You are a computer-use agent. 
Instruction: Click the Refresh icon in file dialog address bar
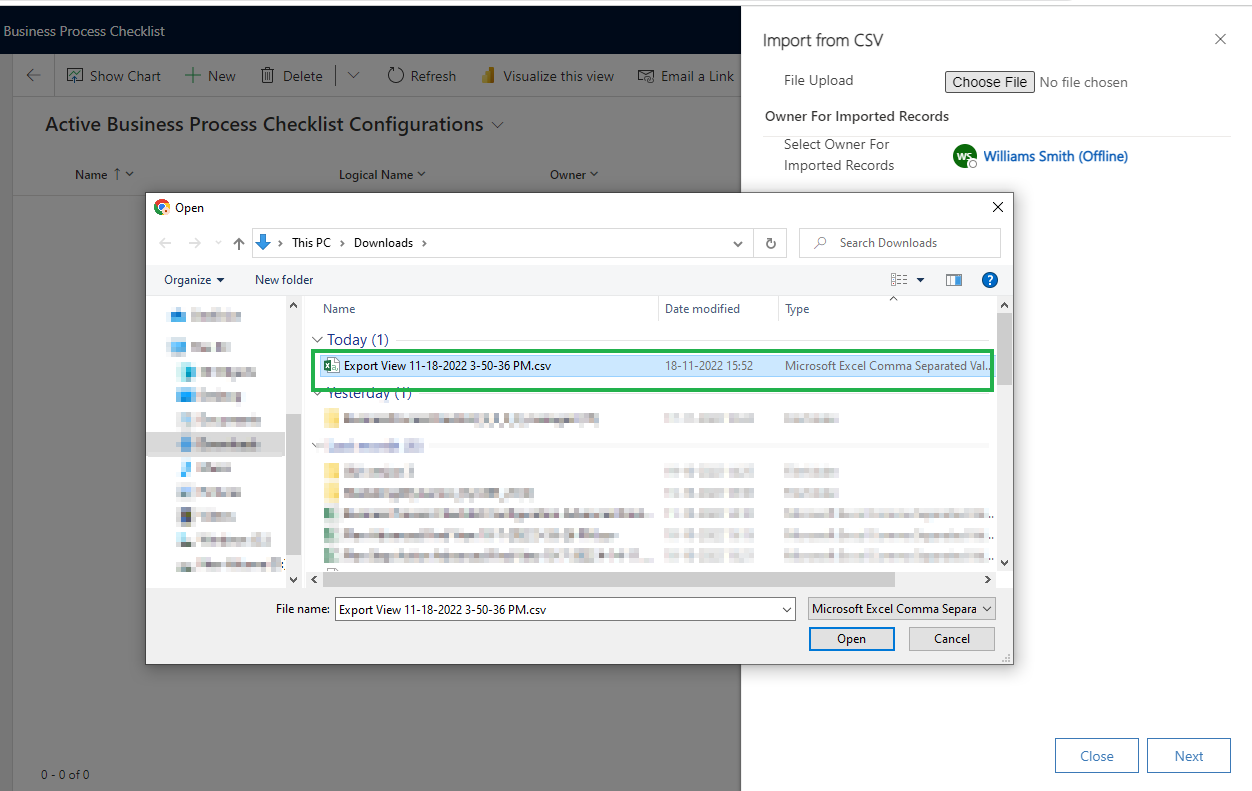click(x=770, y=243)
